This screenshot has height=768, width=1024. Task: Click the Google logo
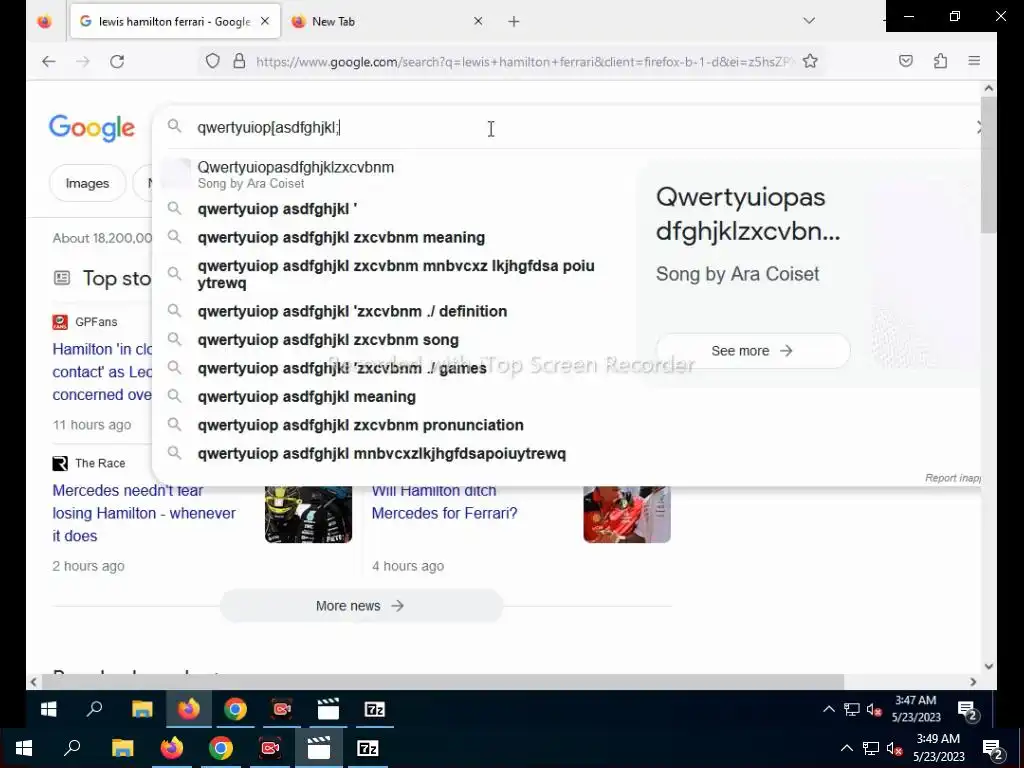(x=92, y=128)
